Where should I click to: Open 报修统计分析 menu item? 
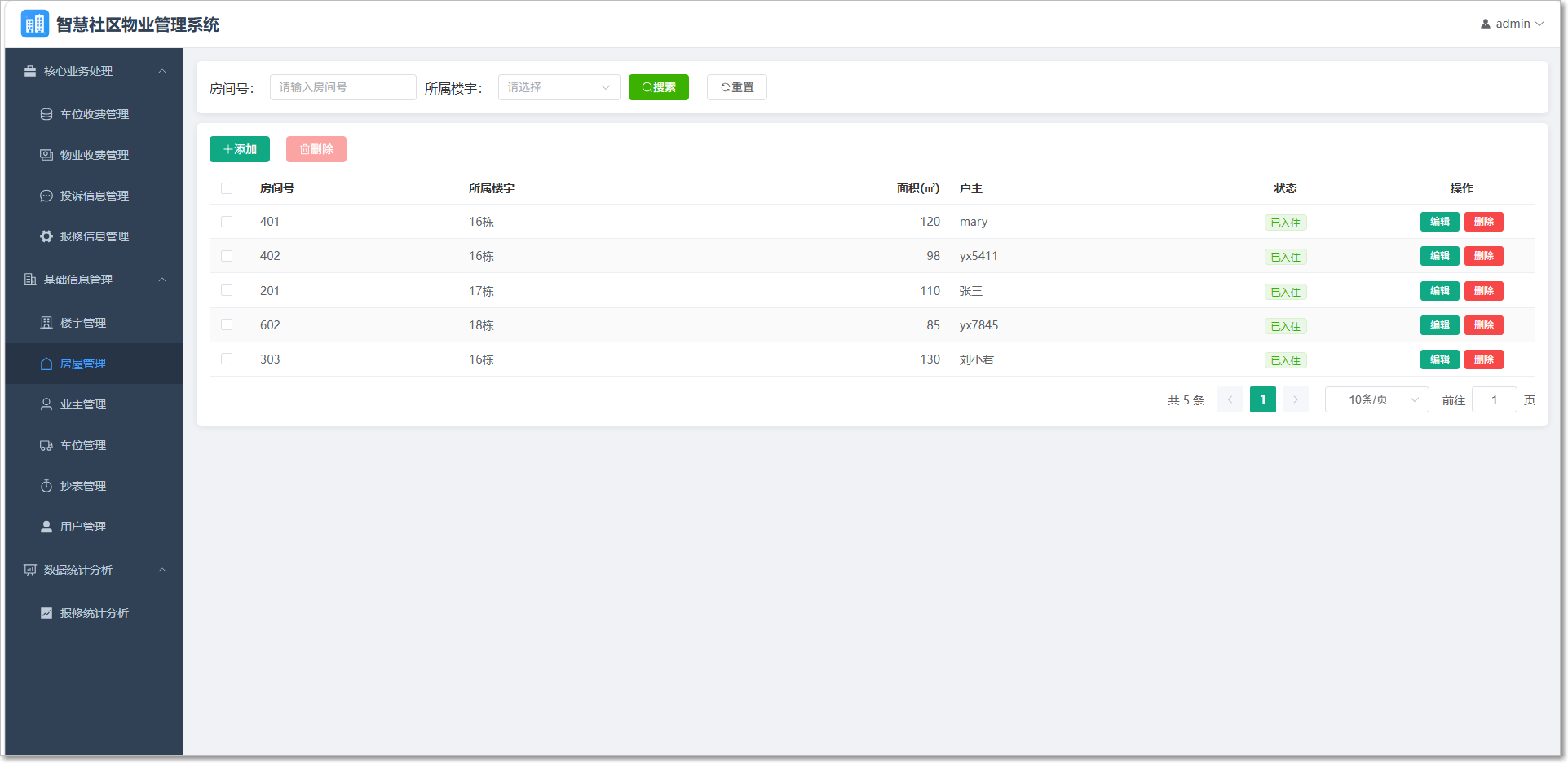95,613
